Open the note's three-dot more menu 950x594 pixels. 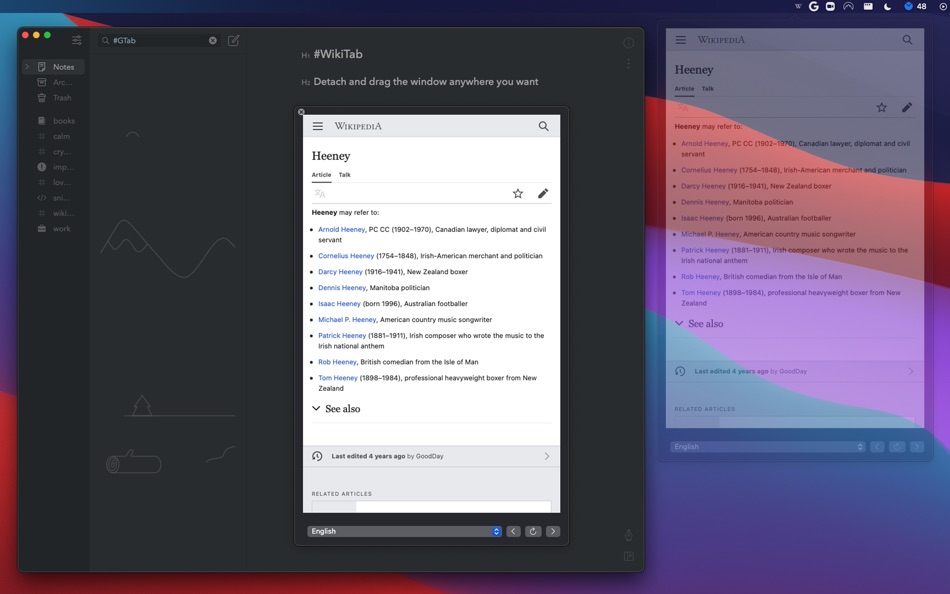pyautogui.click(x=628, y=64)
